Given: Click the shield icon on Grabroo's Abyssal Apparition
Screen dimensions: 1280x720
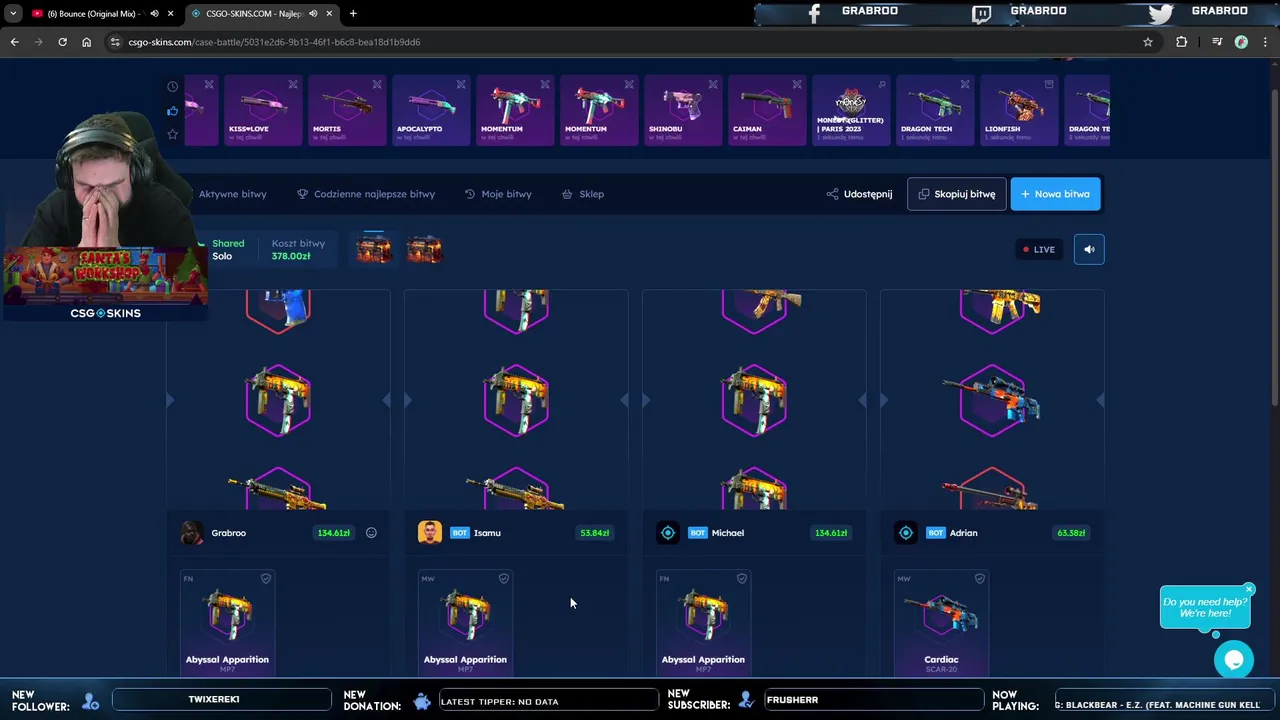Looking at the screenshot, I should tap(266, 578).
